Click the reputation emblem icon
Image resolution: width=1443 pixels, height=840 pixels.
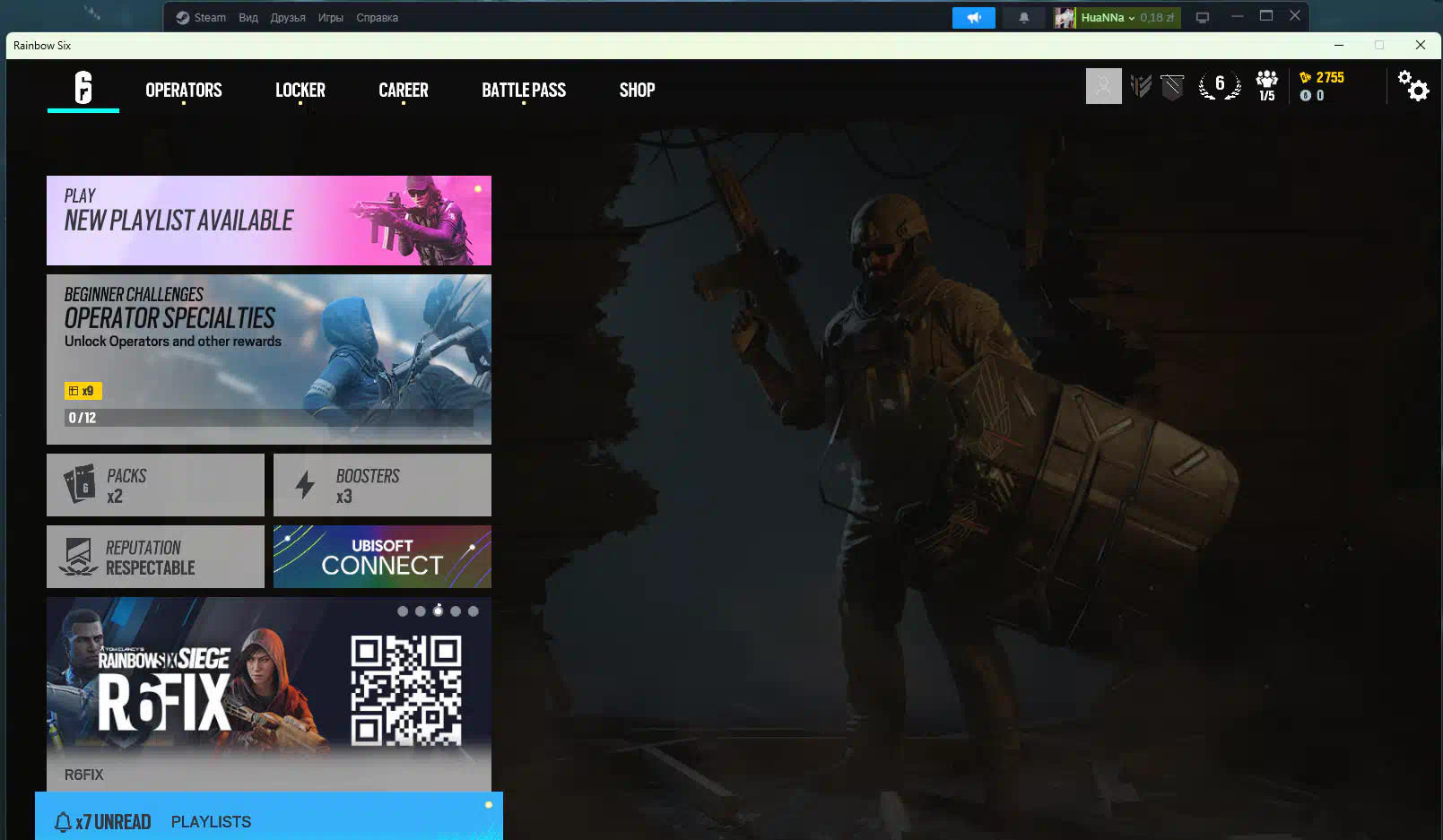click(79, 557)
